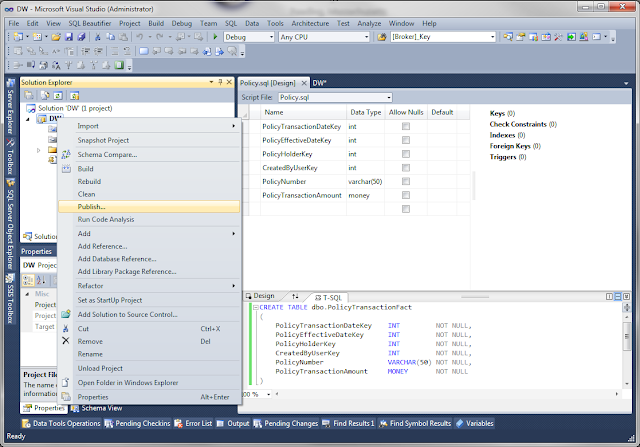Open Find Symbol Results panel
The height and width of the screenshot is (447, 640).
415,423
